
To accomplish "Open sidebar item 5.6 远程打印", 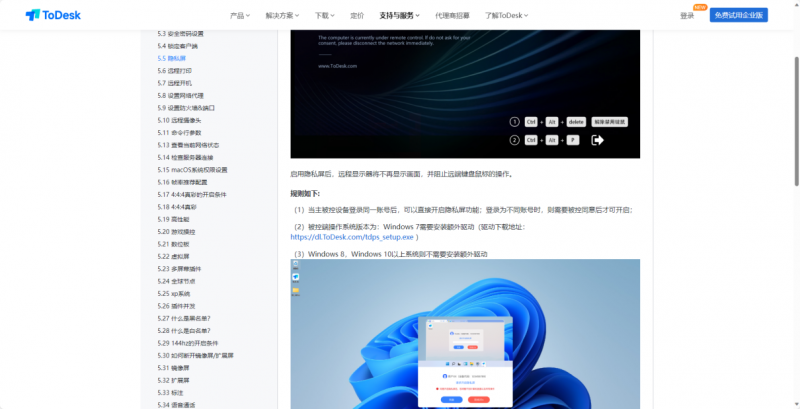I will click(x=174, y=71).
